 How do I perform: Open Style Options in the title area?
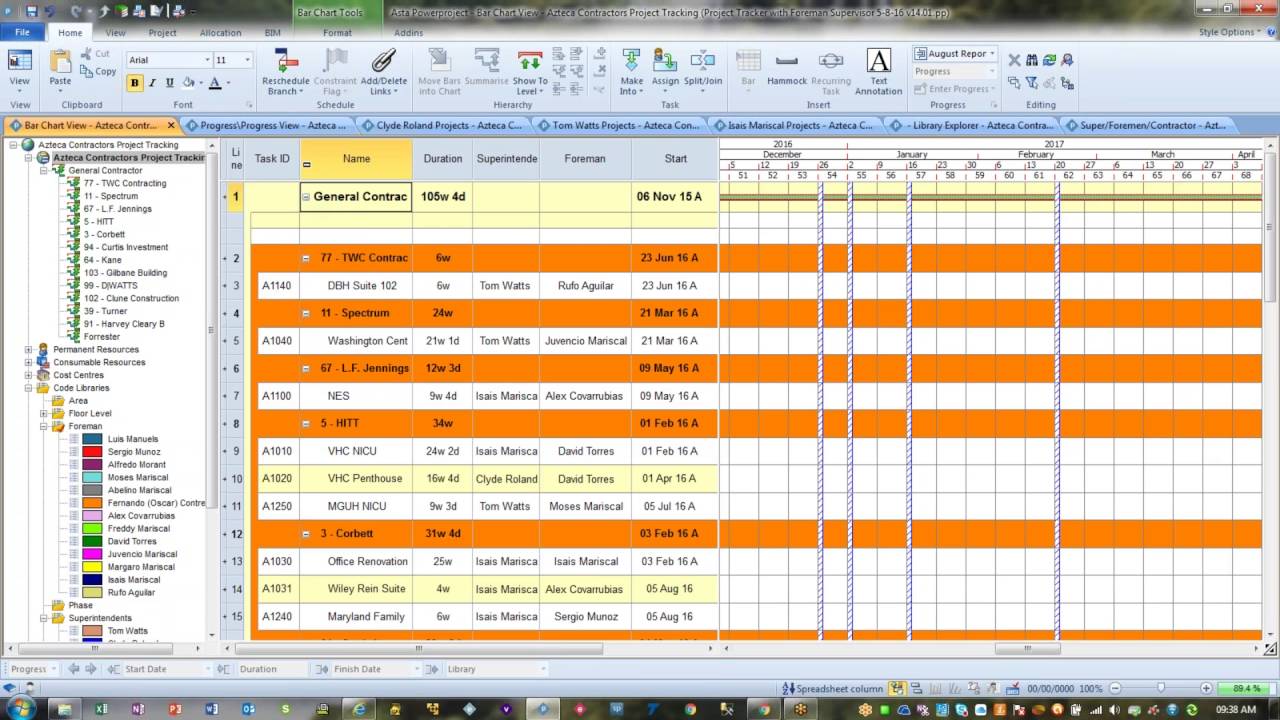pos(1231,32)
